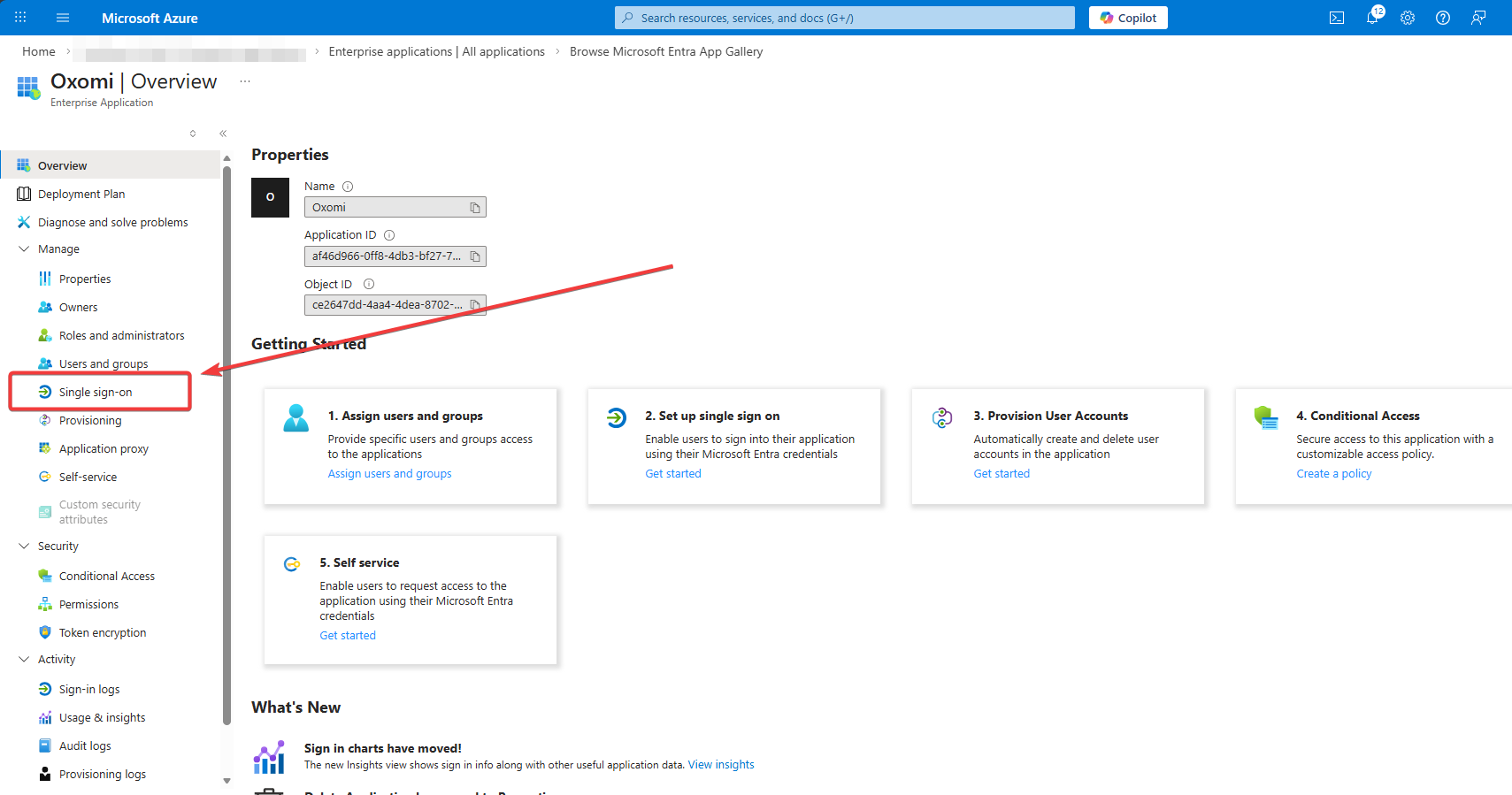Click the help question mark icon
Viewport: 1512px width, 795px height.
(x=1443, y=18)
